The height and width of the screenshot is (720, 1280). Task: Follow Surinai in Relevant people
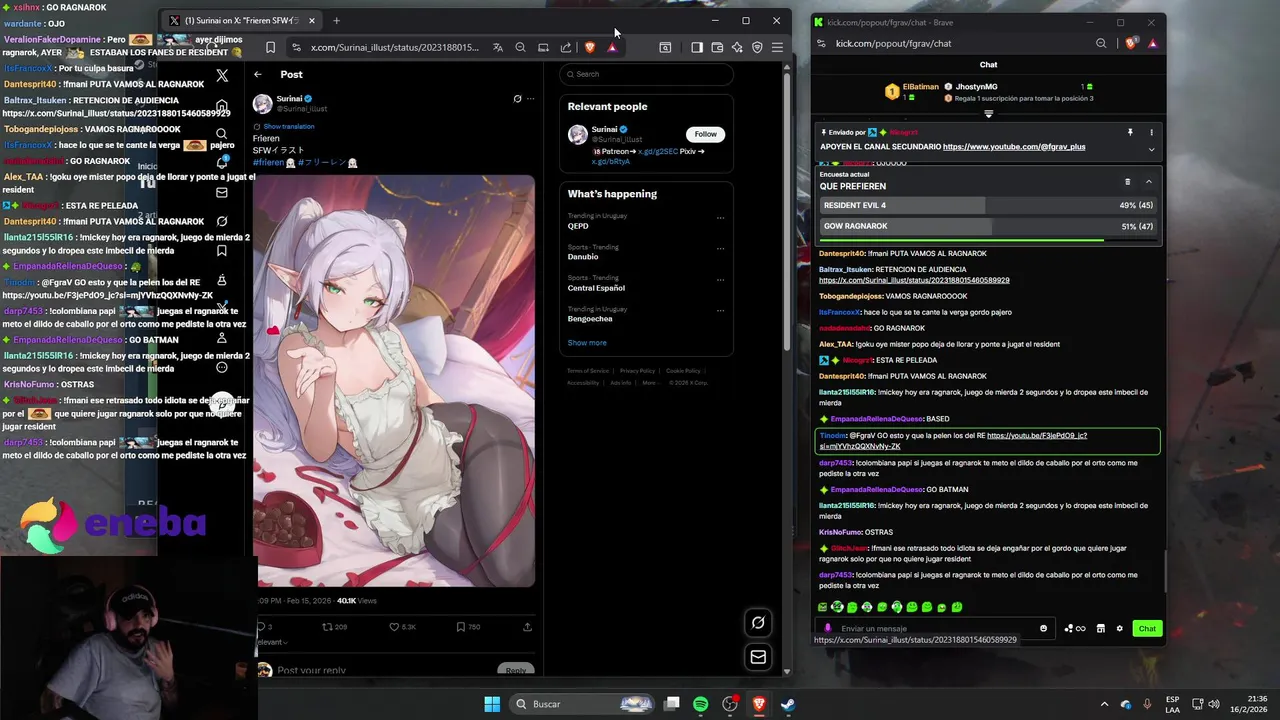(x=706, y=134)
